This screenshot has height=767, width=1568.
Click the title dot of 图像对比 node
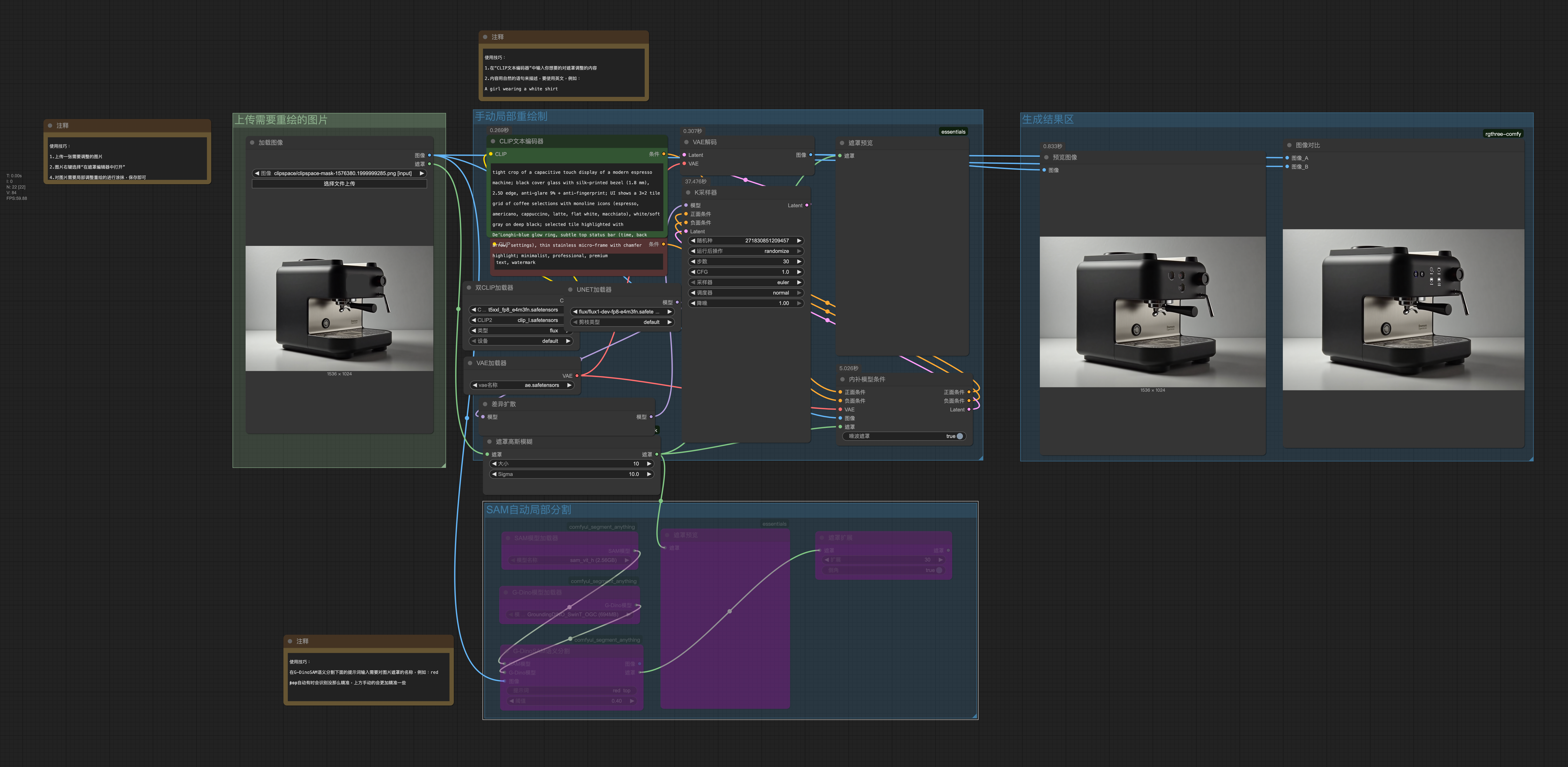[x=1289, y=145]
